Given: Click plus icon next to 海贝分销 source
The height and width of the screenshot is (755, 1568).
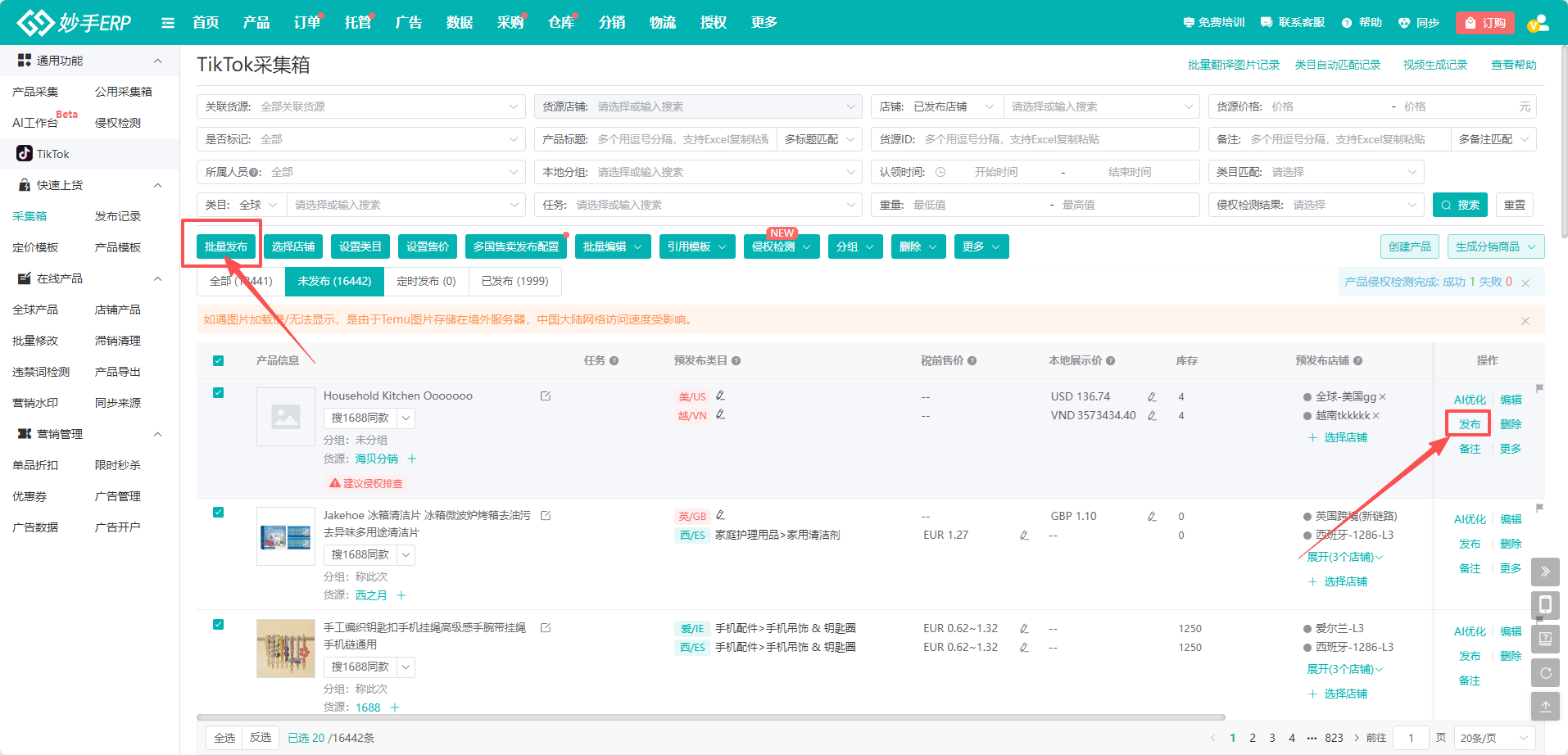Looking at the screenshot, I should point(412,459).
